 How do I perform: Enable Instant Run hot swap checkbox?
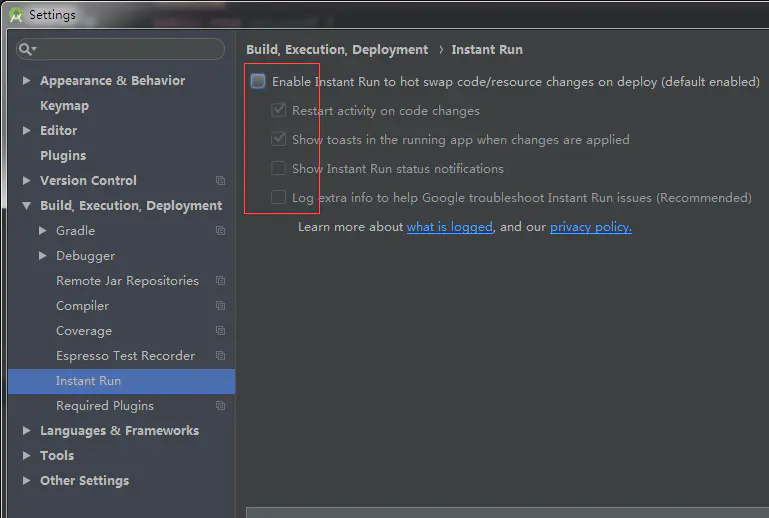coord(258,81)
